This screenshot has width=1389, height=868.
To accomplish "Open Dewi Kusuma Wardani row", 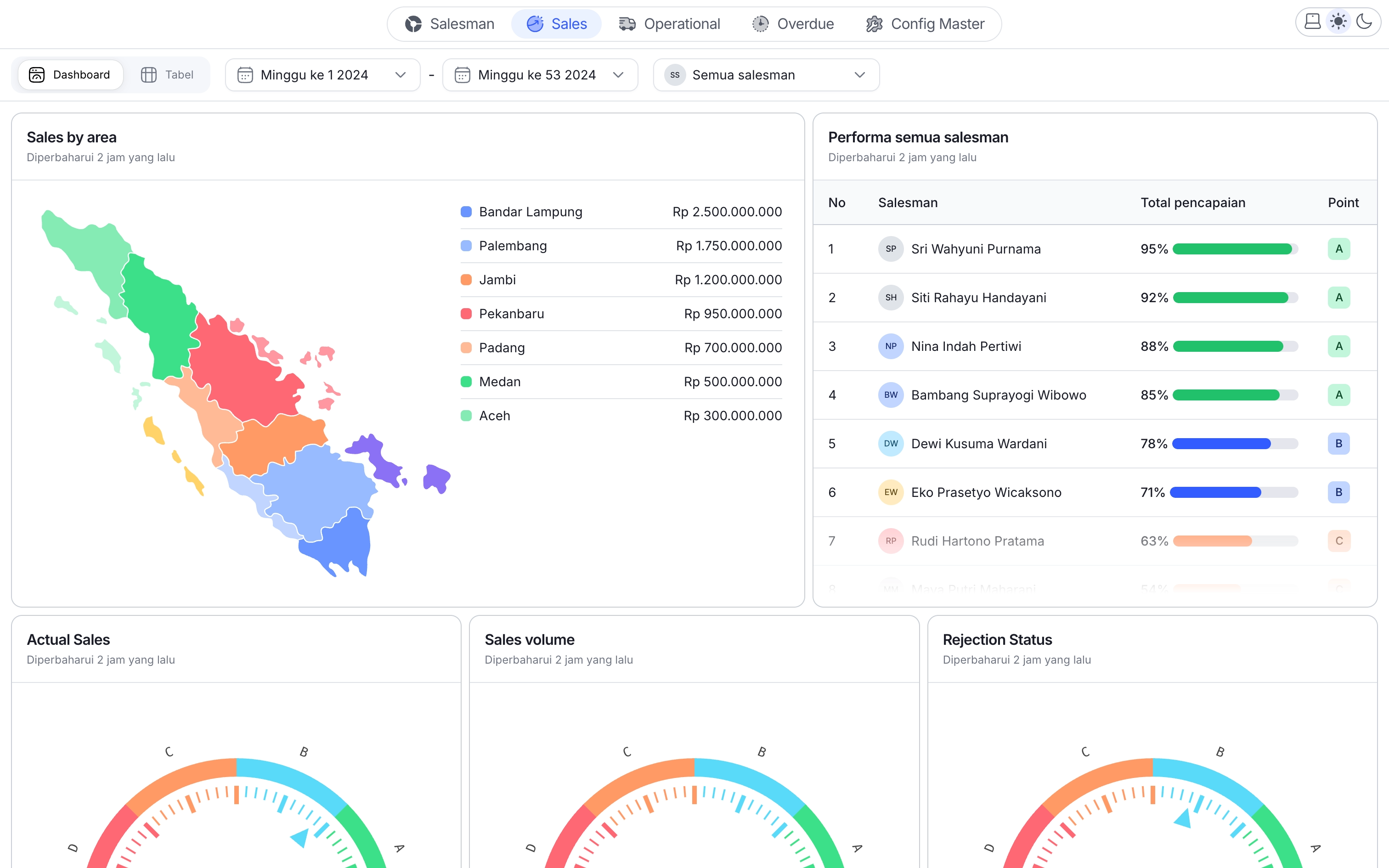I will click(1095, 444).
